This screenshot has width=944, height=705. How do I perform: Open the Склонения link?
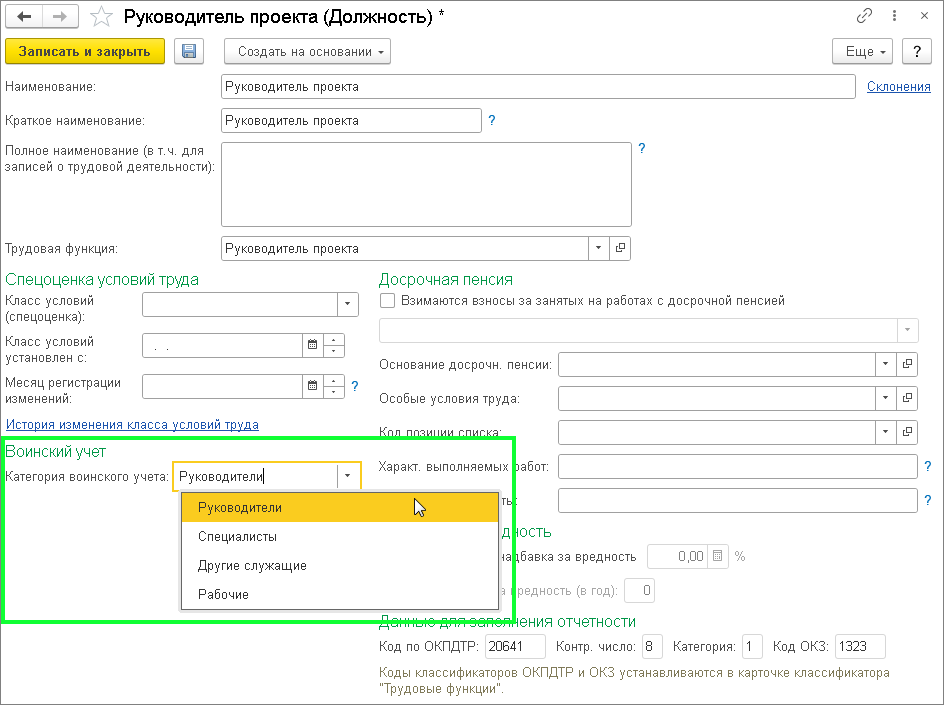[898, 87]
